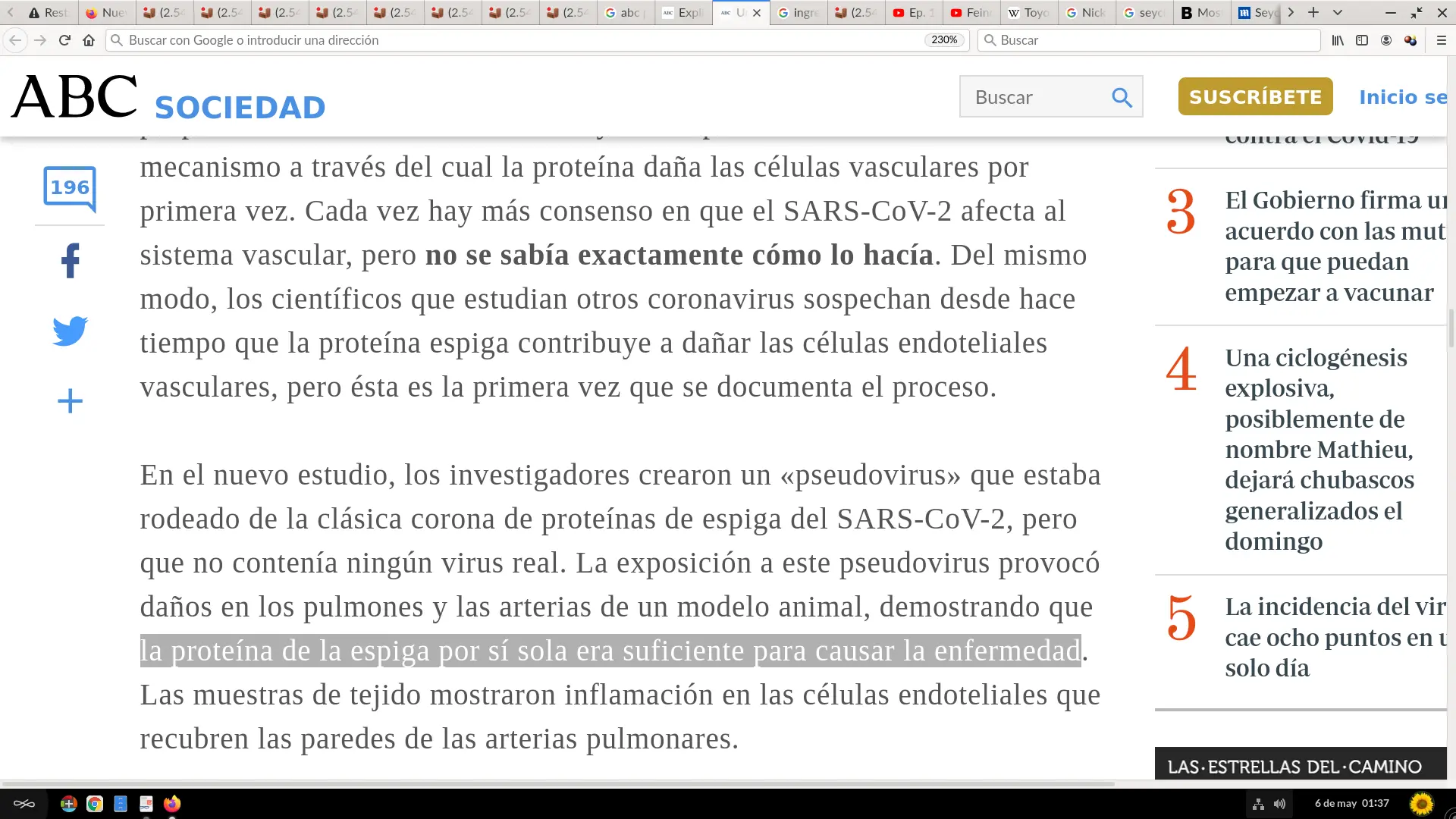Show the sidebar via toolbar icon
1456x819 pixels.
pyautogui.click(x=1362, y=40)
